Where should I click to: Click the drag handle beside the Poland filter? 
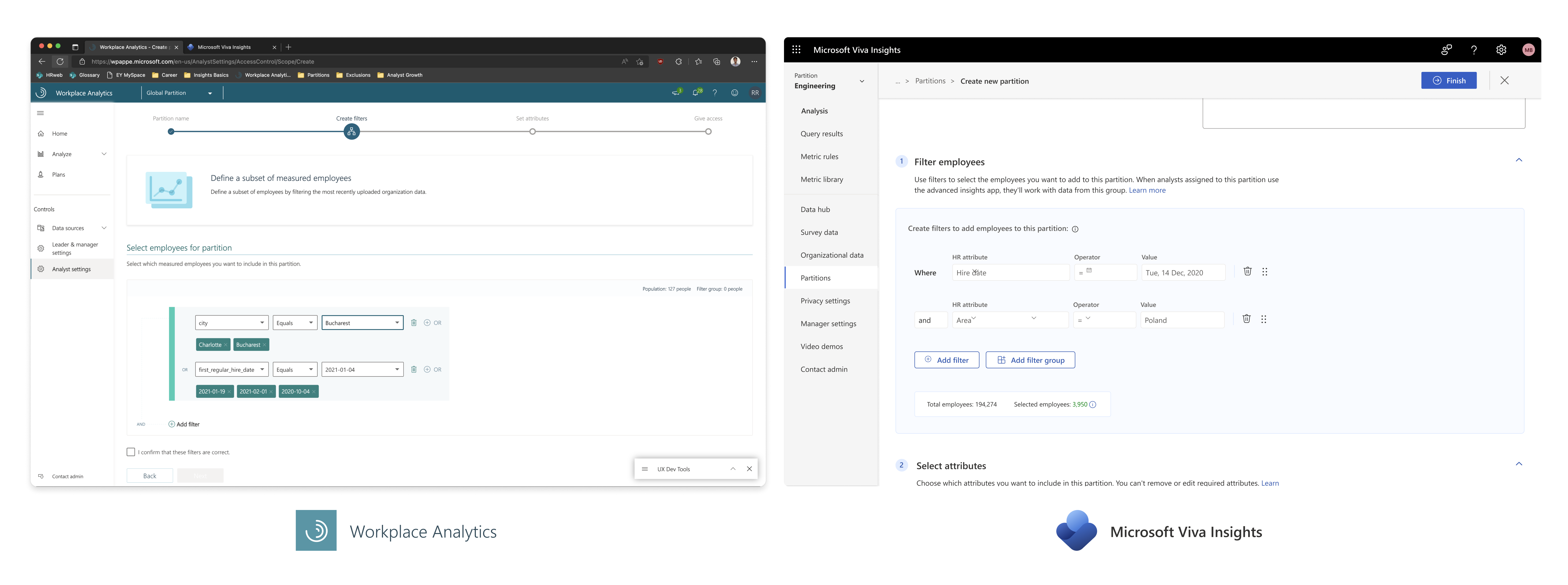(x=1264, y=319)
